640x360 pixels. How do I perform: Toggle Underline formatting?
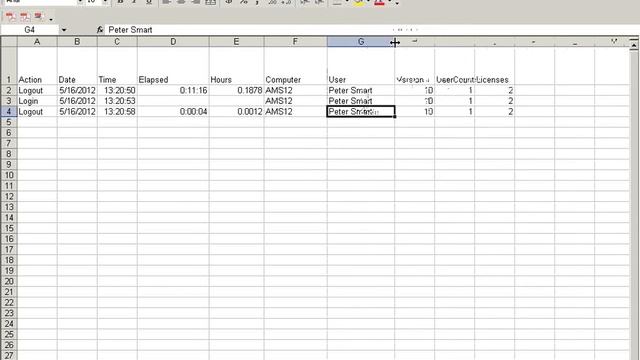point(149,2)
